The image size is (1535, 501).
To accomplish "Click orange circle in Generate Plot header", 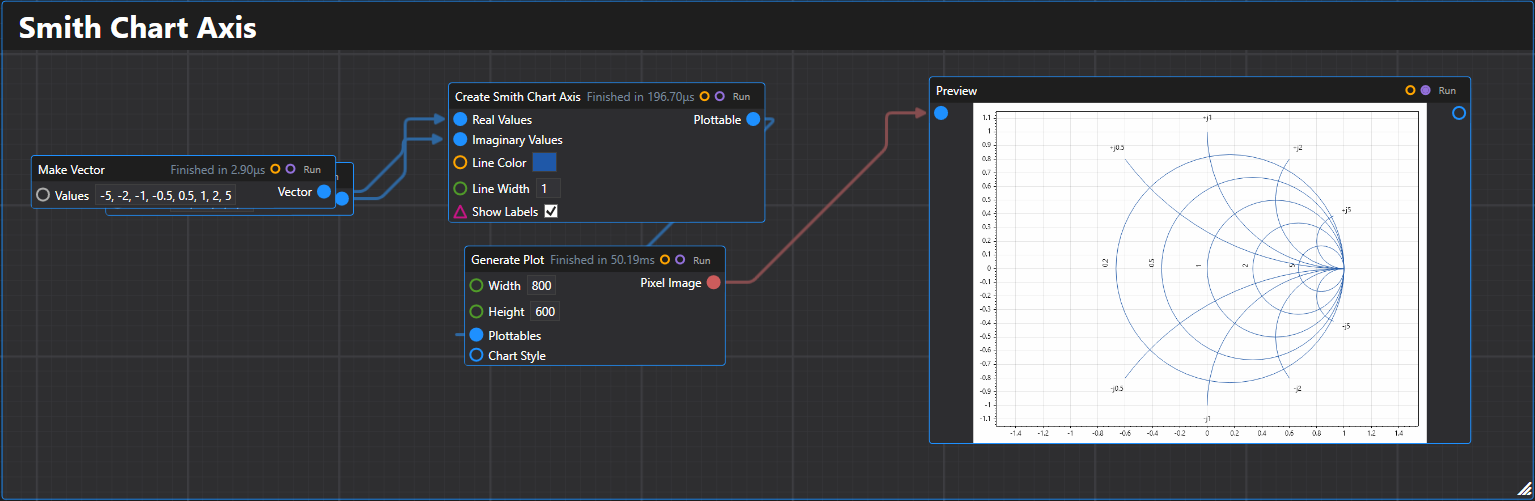I will 665,260.
